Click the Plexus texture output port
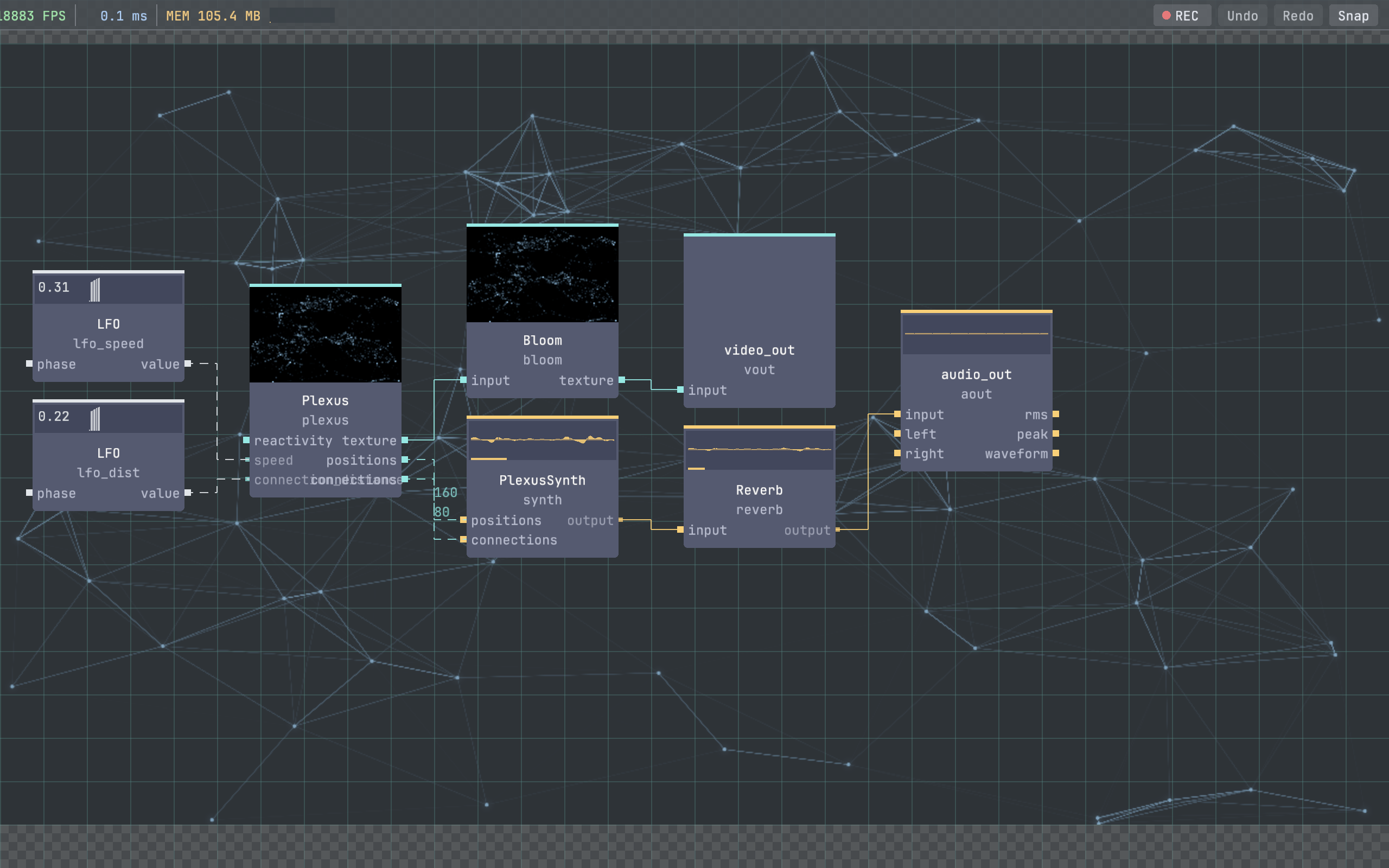 click(x=405, y=440)
